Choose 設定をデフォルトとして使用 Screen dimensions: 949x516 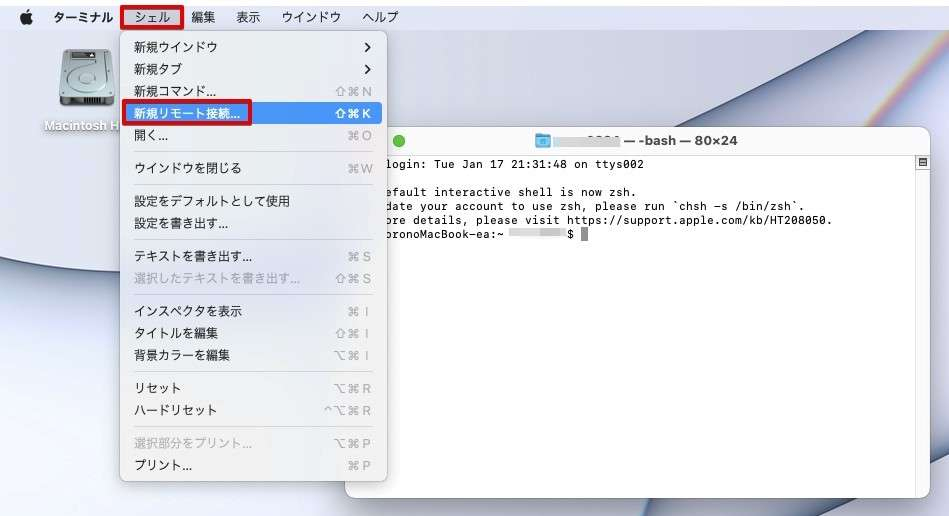tap(253, 201)
